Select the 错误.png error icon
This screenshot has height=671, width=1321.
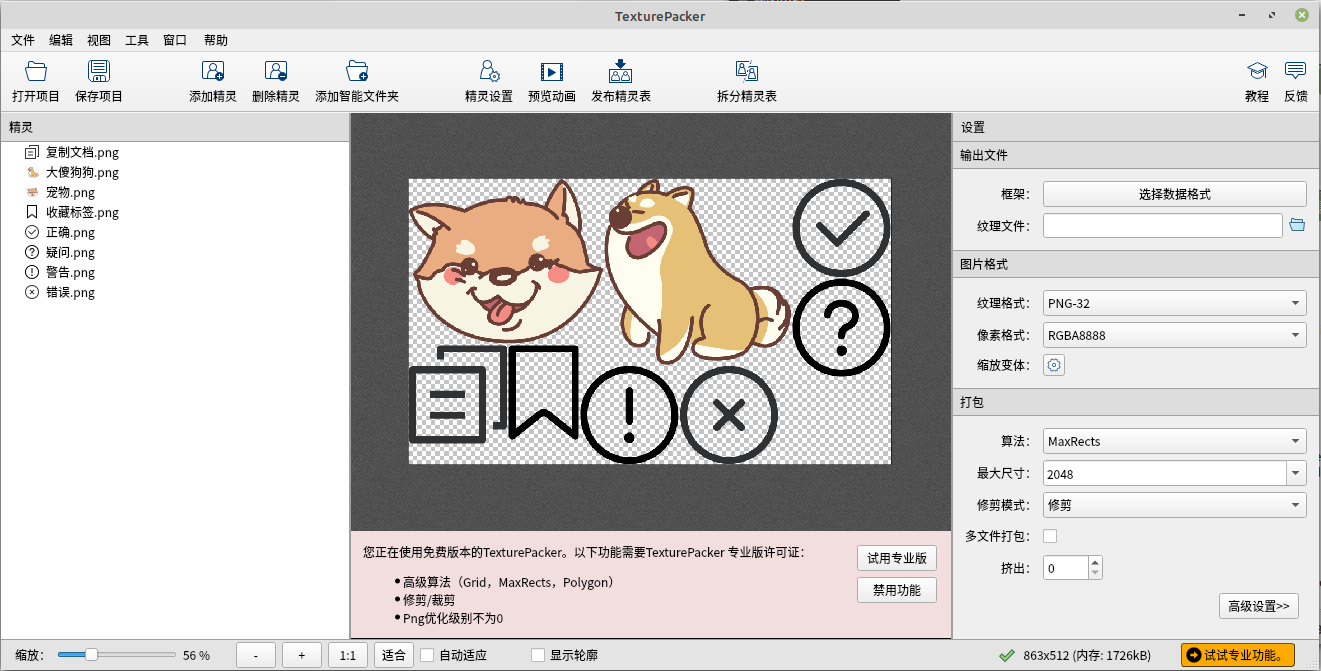point(32,292)
